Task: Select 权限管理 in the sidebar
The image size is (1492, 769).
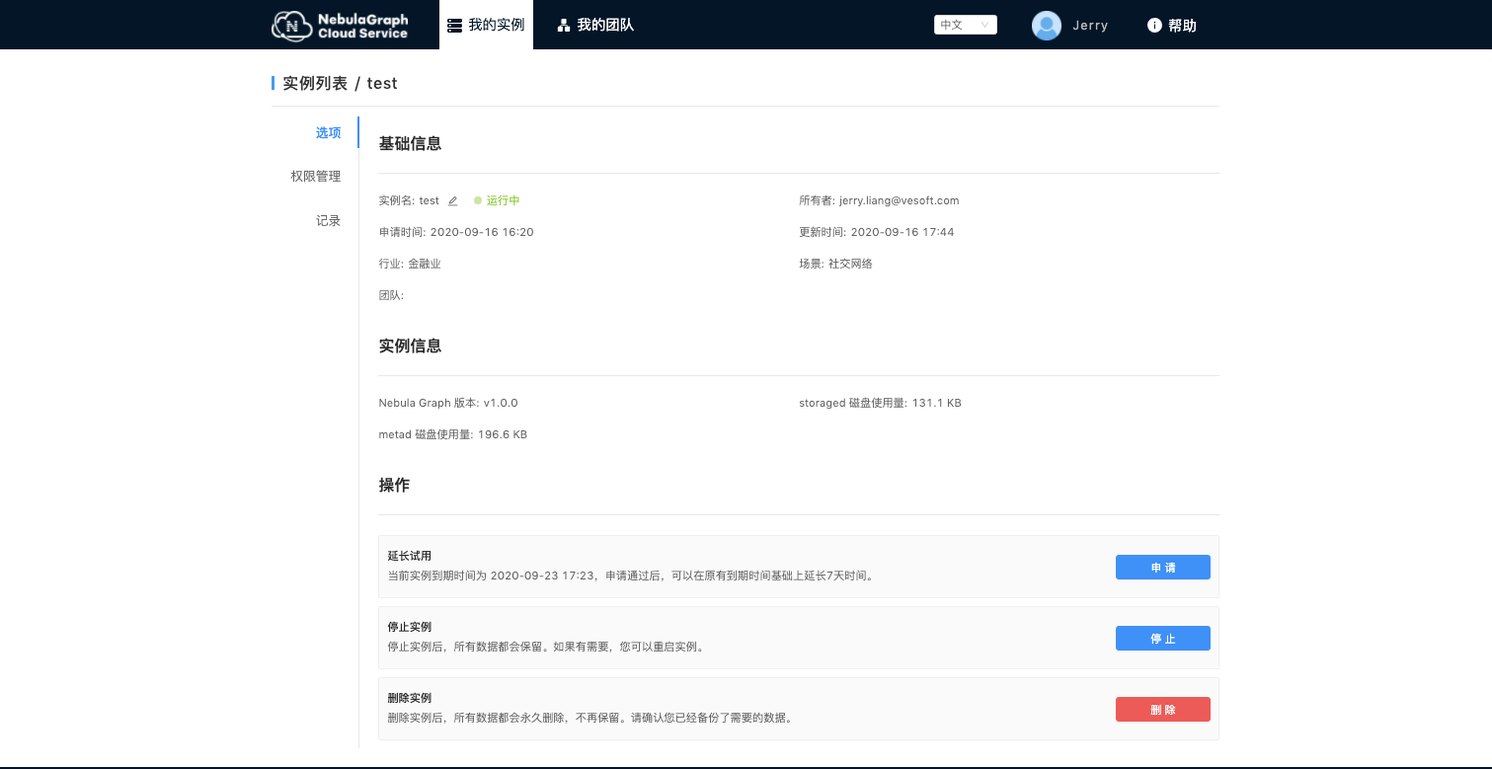Action: point(316,176)
